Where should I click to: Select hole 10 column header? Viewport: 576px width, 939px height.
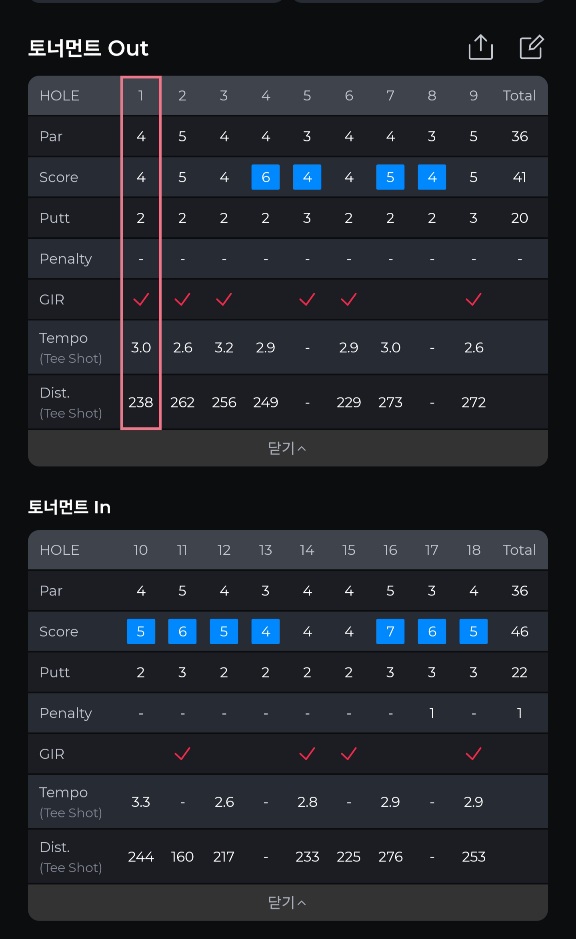coord(141,550)
